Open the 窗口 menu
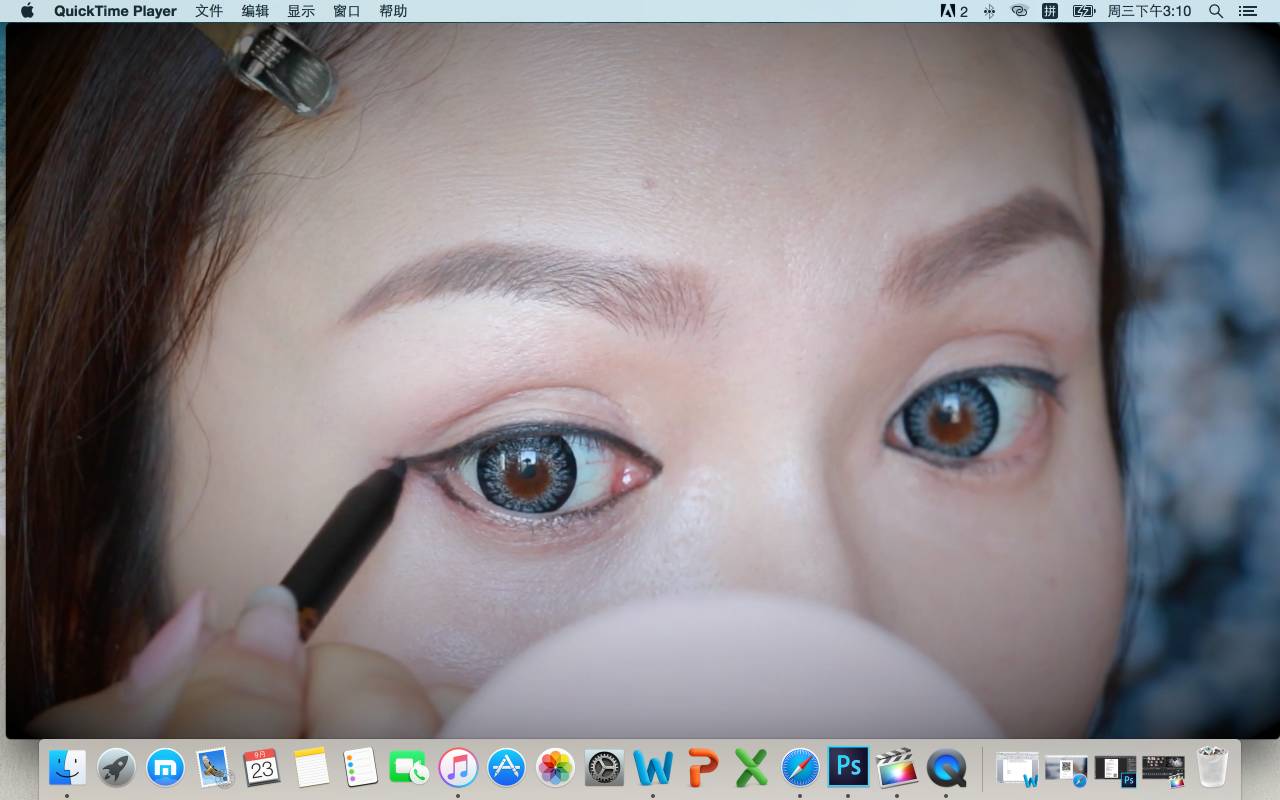The width and height of the screenshot is (1280, 800). tap(347, 11)
